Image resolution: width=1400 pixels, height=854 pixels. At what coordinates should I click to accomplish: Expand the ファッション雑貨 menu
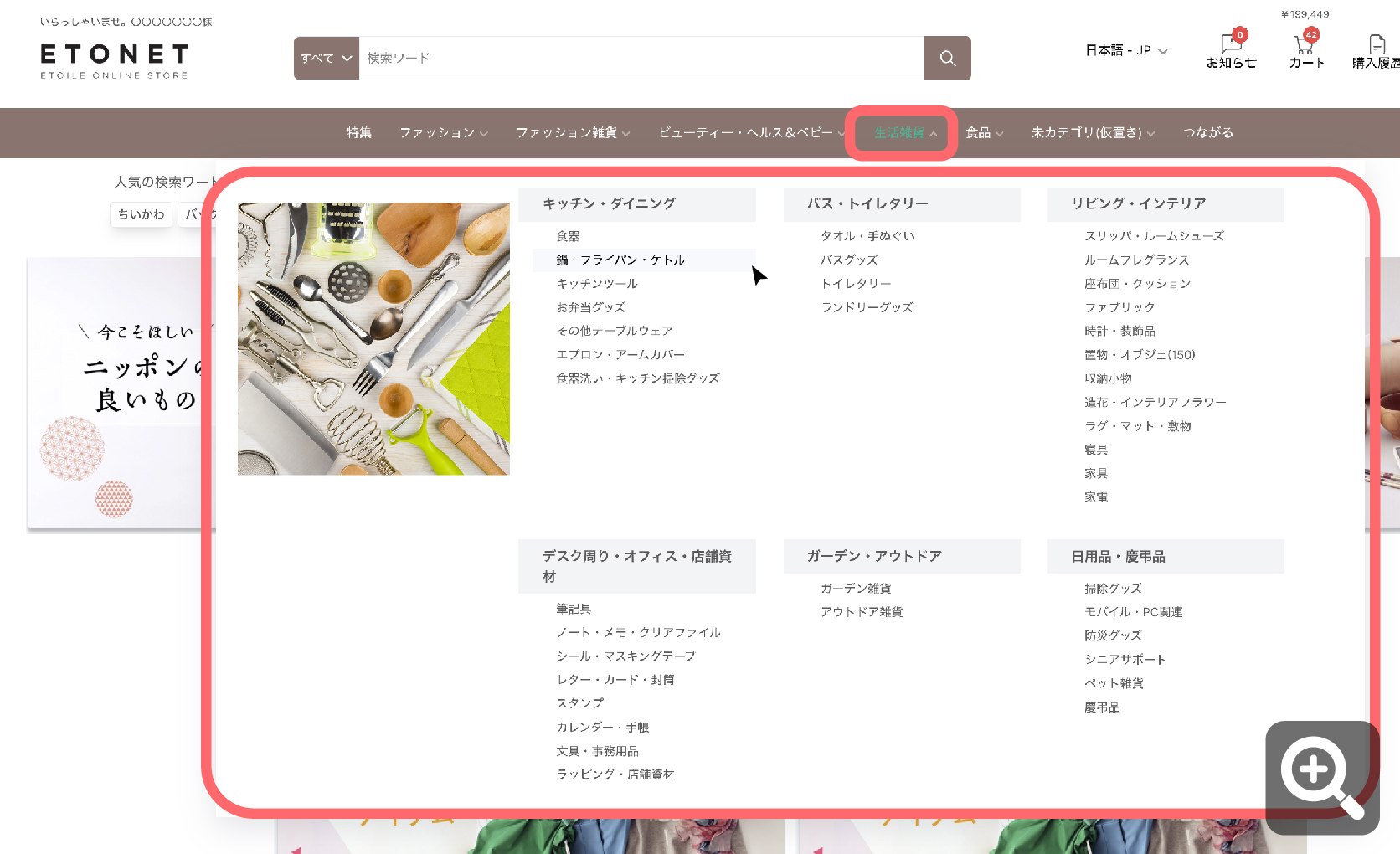pyautogui.click(x=574, y=132)
